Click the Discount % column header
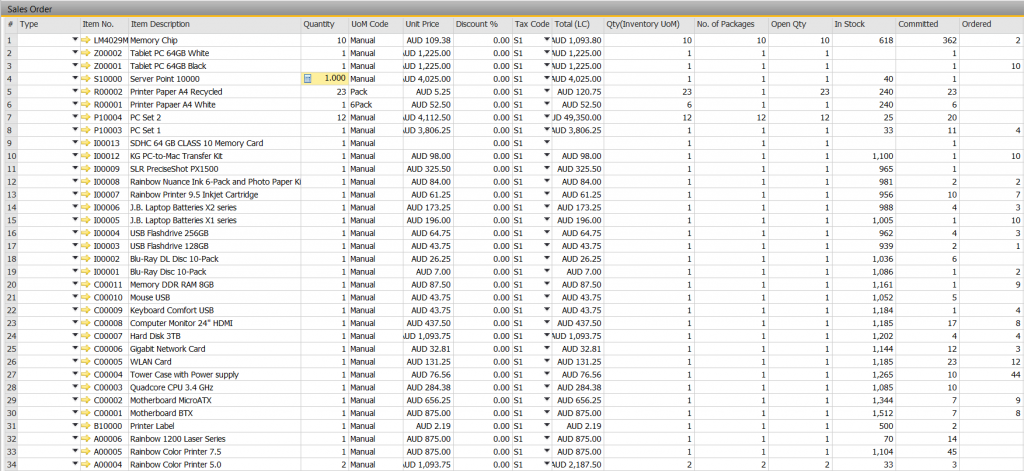This screenshot has width=1024, height=471. pyautogui.click(x=475, y=23)
